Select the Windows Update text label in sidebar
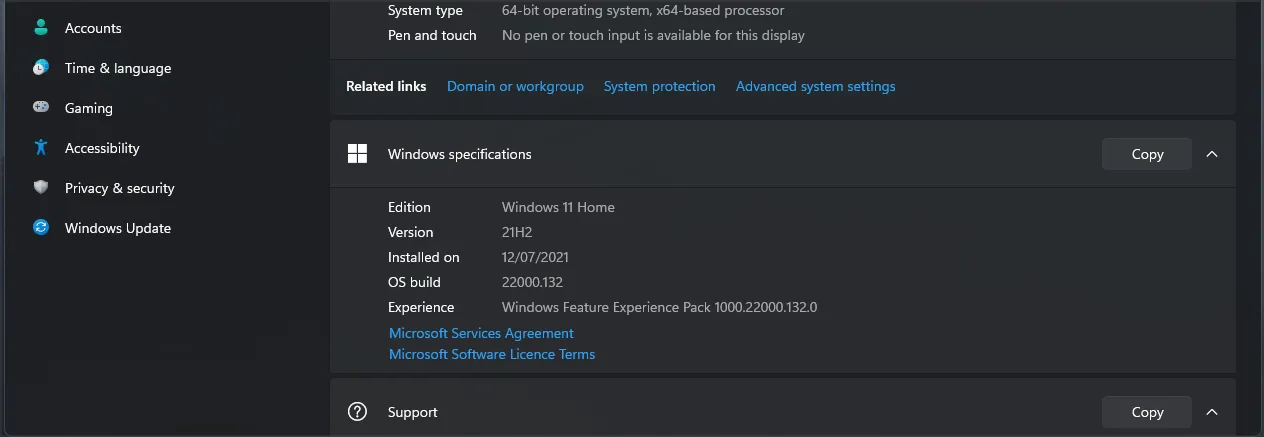Image resolution: width=1264 pixels, height=437 pixels. 118,228
